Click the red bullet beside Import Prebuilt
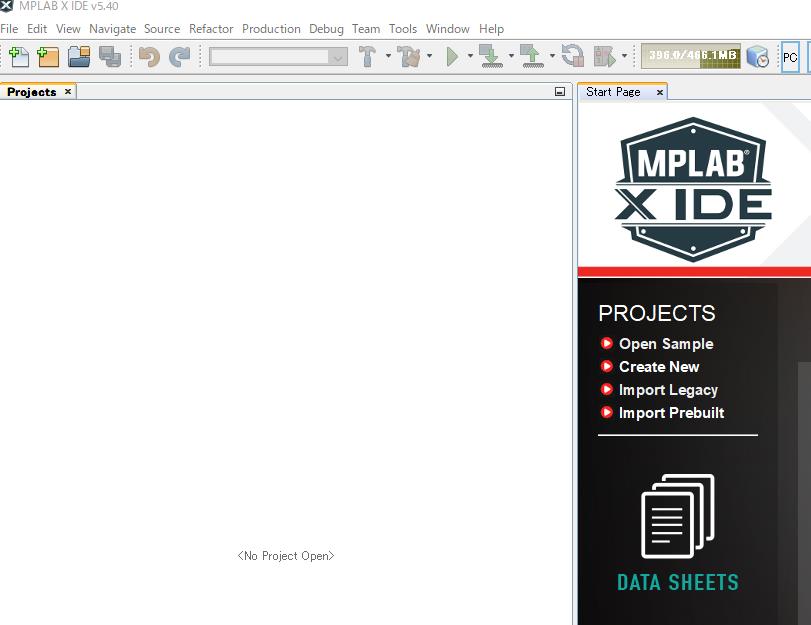Screen dimensions: 811x625 [x=606, y=412]
